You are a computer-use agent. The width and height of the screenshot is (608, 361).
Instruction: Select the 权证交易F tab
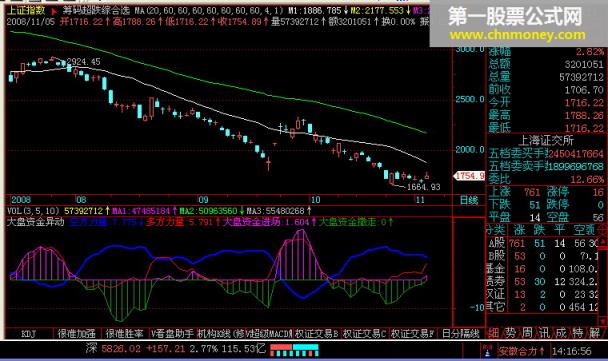413,333
